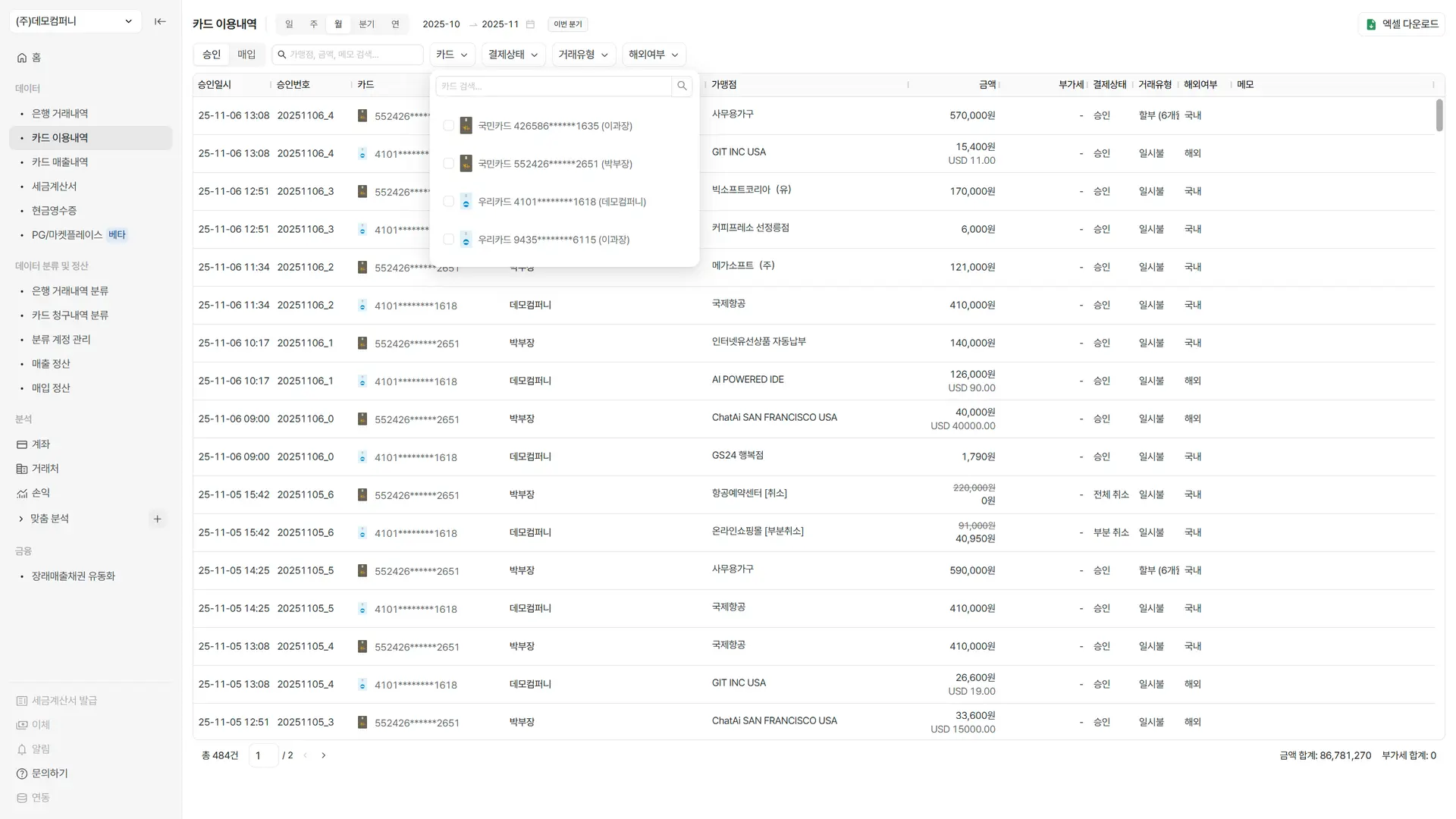Click the calendar icon next to the date range
The image size is (1456, 819).
(530, 24)
